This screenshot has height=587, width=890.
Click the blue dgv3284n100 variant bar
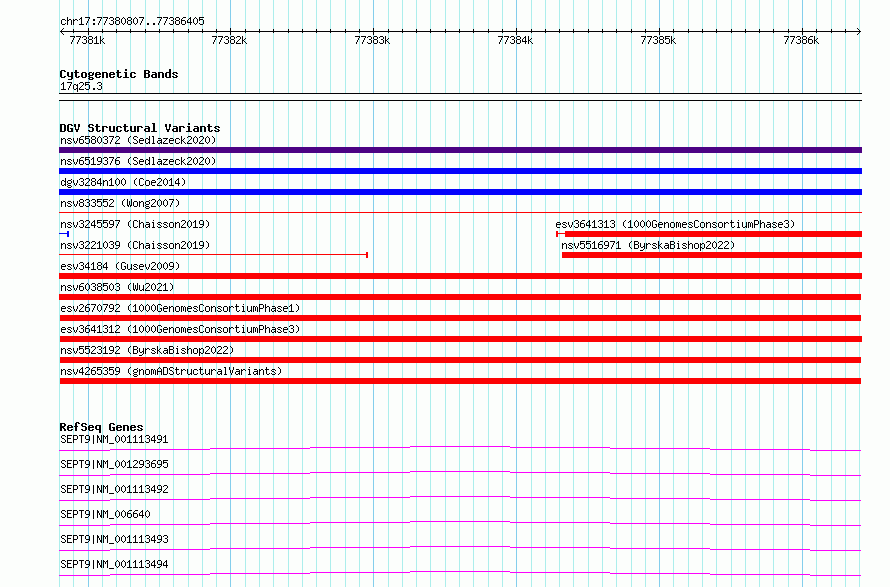(x=460, y=192)
